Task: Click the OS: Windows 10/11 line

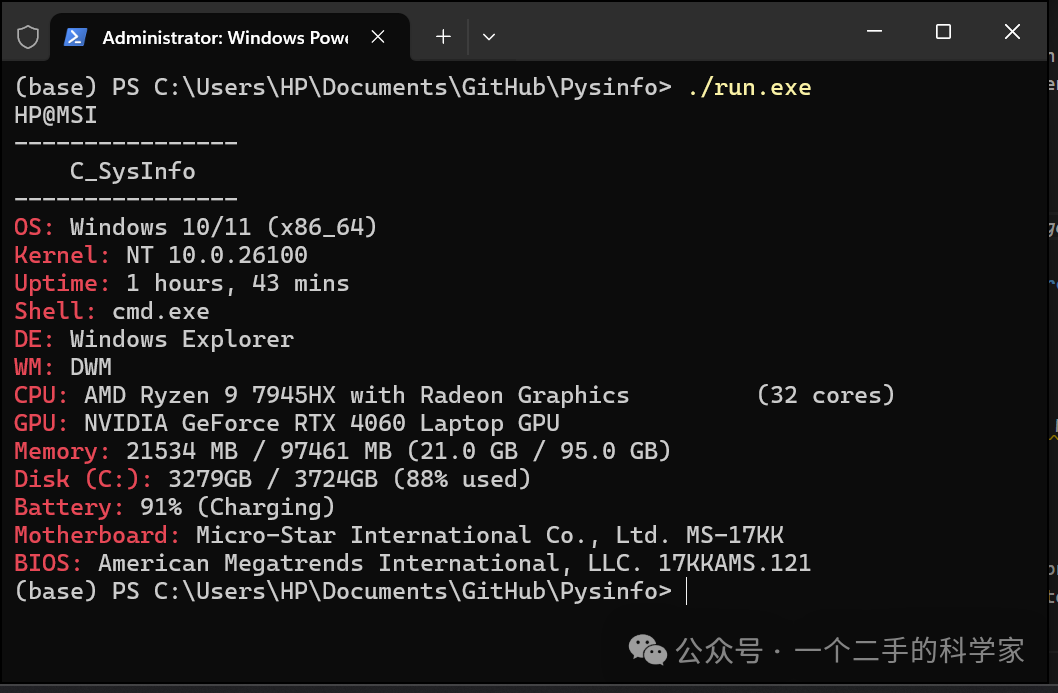Action: [x=195, y=227]
